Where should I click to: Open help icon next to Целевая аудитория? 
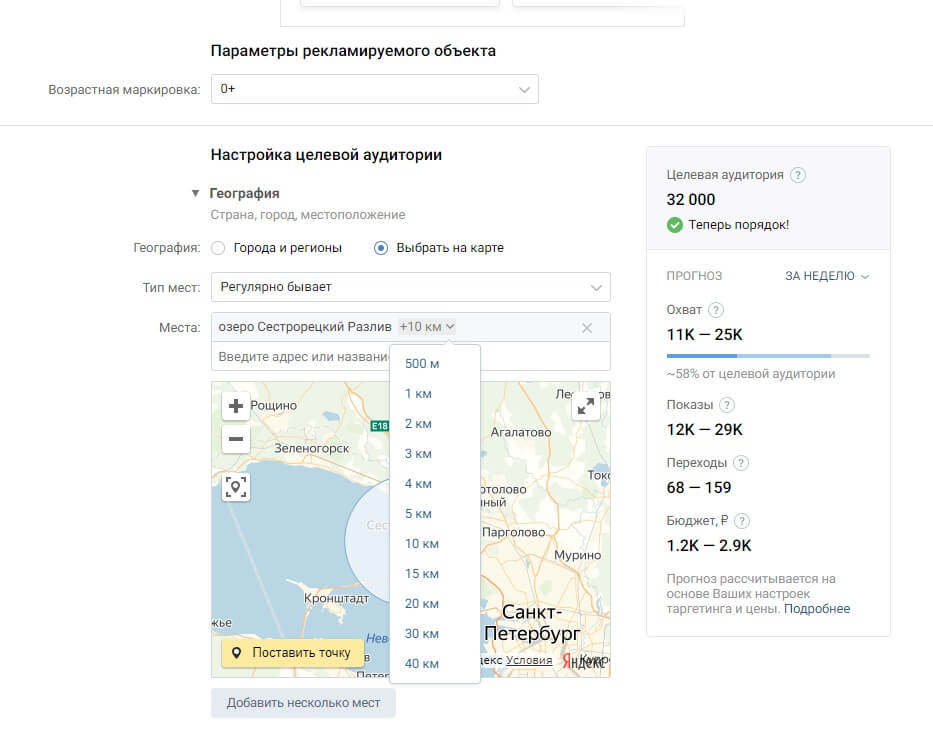(797, 175)
